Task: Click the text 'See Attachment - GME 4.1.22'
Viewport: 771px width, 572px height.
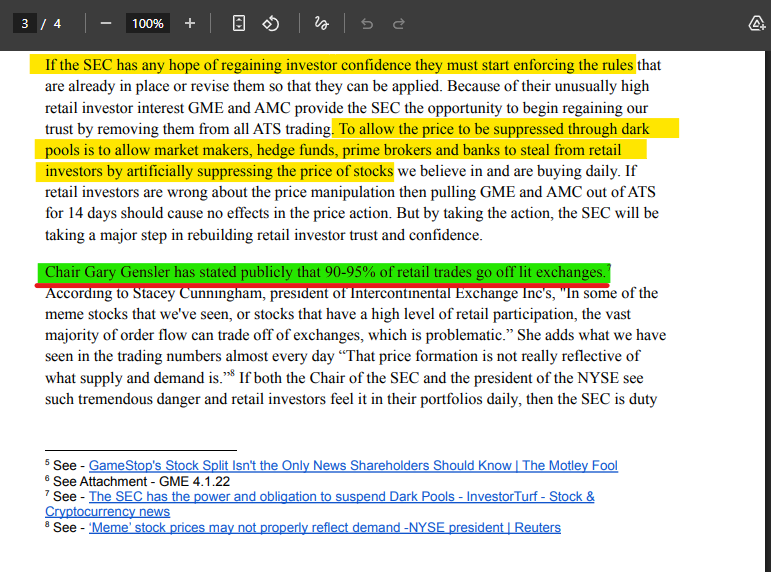Action: coord(141,481)
